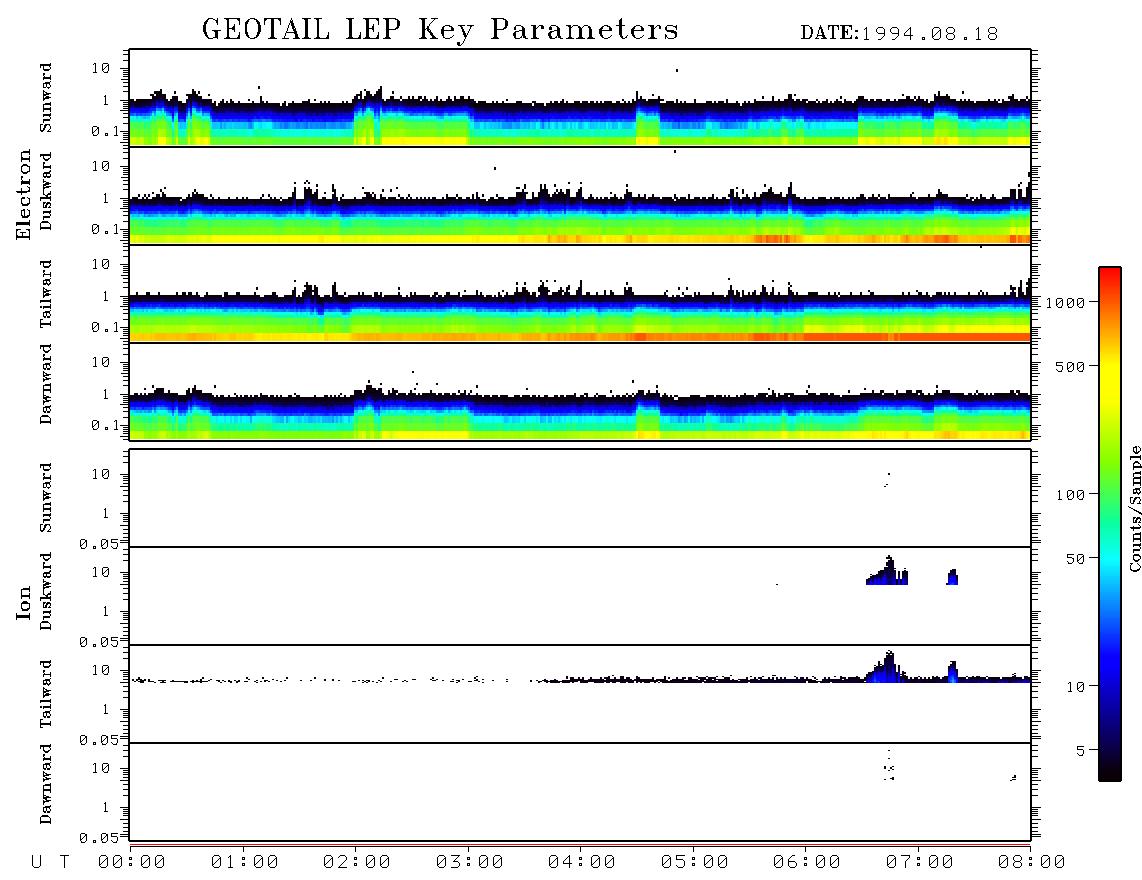Screen dimensions: 1142x880
Task: Select the Ion Duskward panel label
Action: tap(46, 592)
